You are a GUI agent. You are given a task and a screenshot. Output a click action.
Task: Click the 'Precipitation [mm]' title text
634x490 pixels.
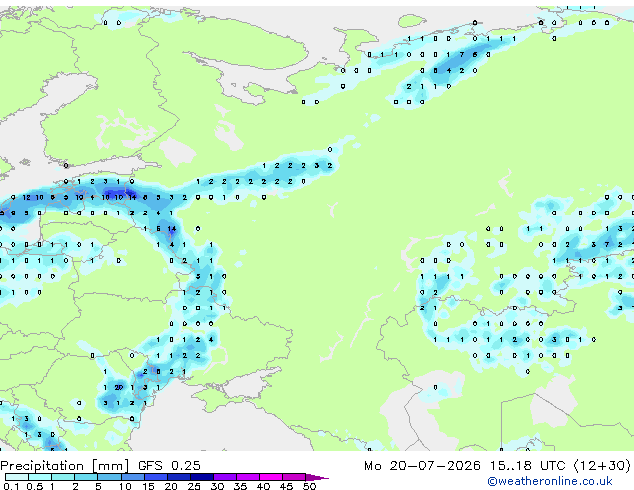pos(64,466)
